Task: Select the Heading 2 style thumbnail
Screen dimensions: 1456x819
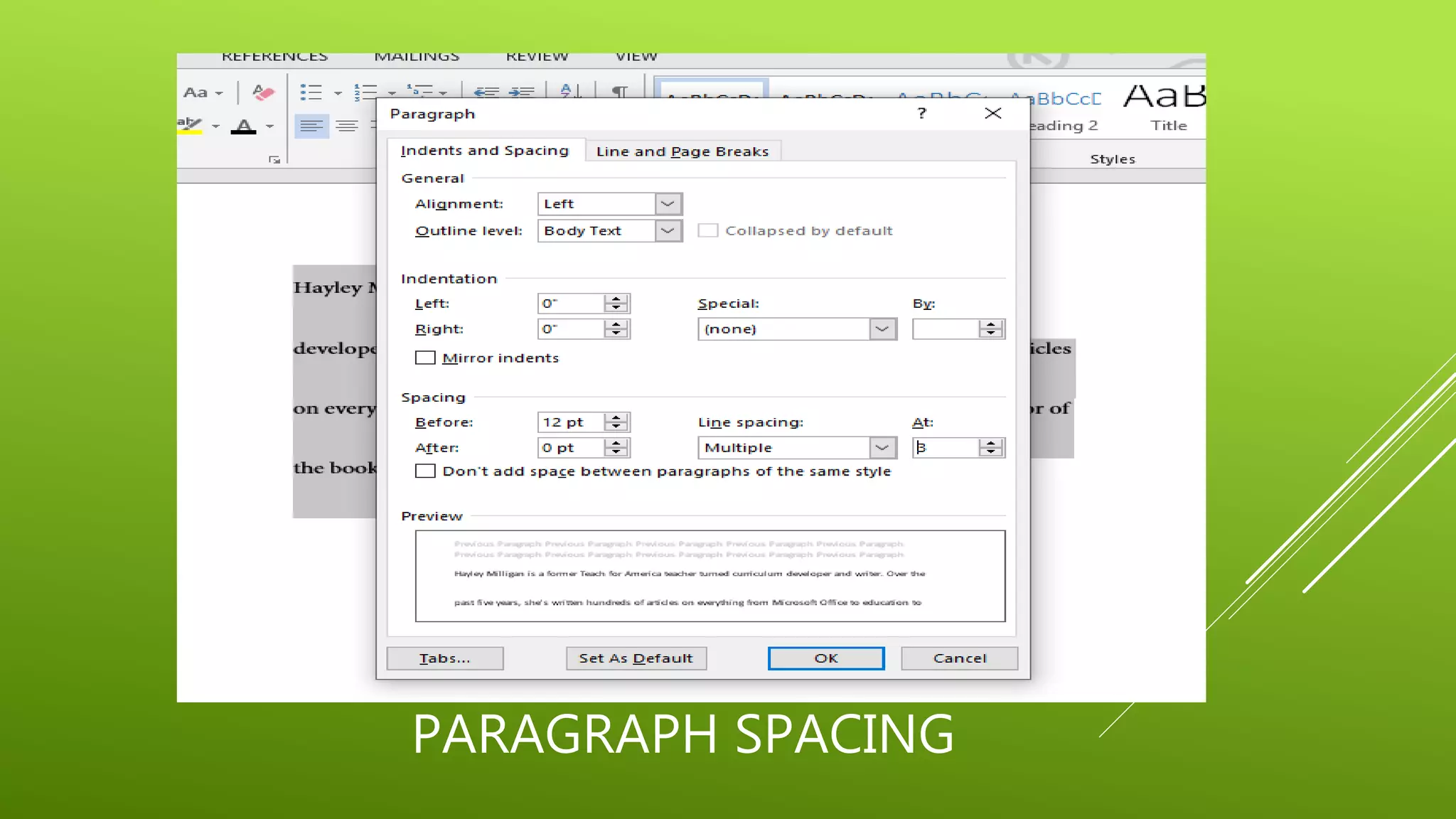Action: click(1064, 110)
